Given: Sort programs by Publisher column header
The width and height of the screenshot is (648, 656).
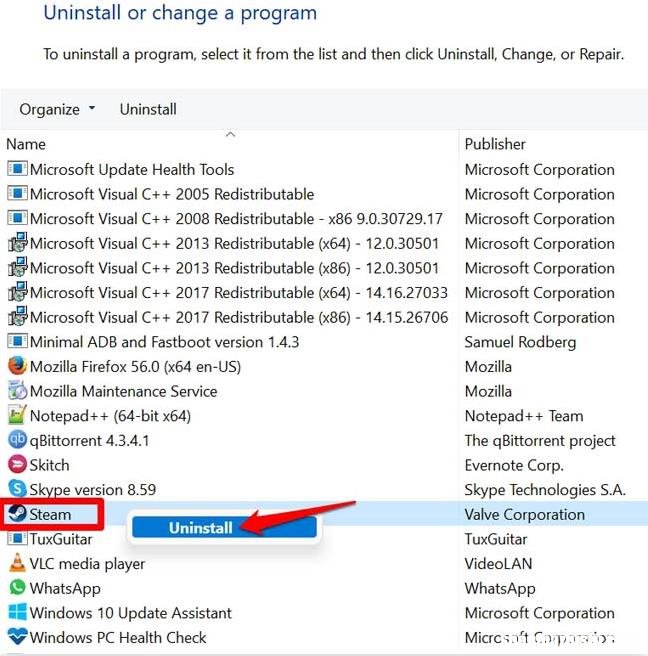Looking at the screenshot, I should (x=495, y=144).
